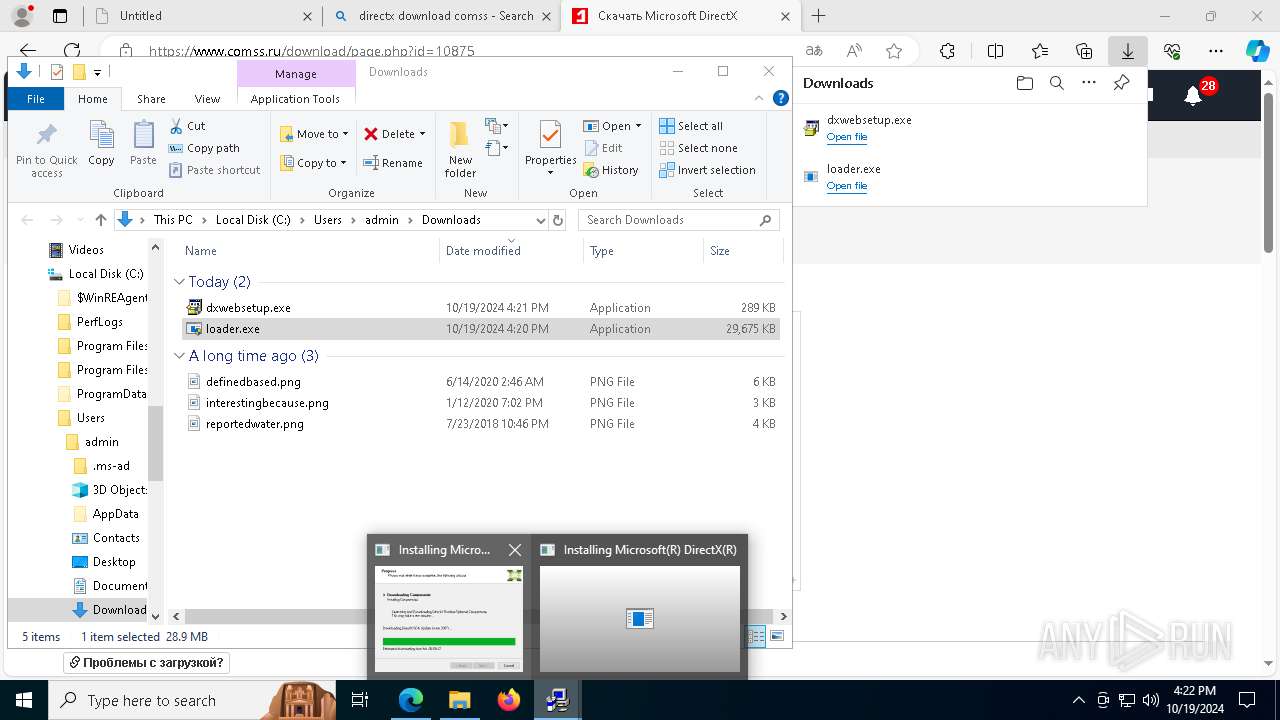The height and width of the screenshot is (720, 1280).
Task: Open file History from ribbon
Action: (611, 170)
